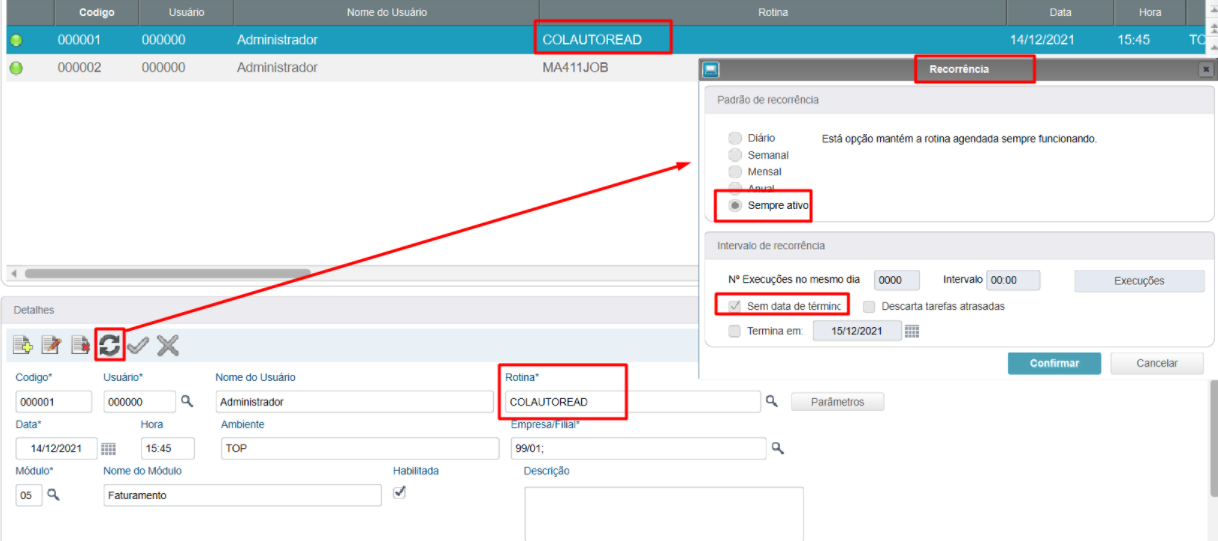Click the Módulo code input field
The width and height of the screenshot is (1218, 541).
tap(29, 495)
